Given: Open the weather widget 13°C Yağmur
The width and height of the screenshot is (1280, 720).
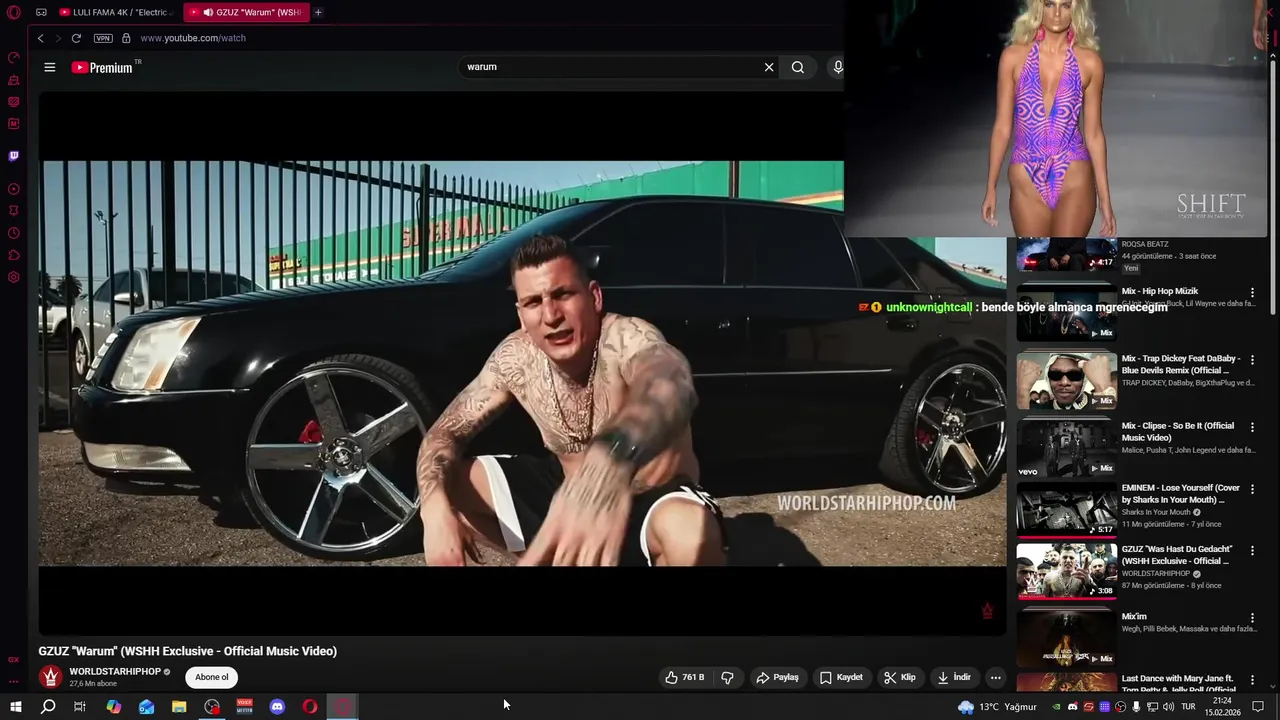Looking at the screenshot, I should click(997, 707).
